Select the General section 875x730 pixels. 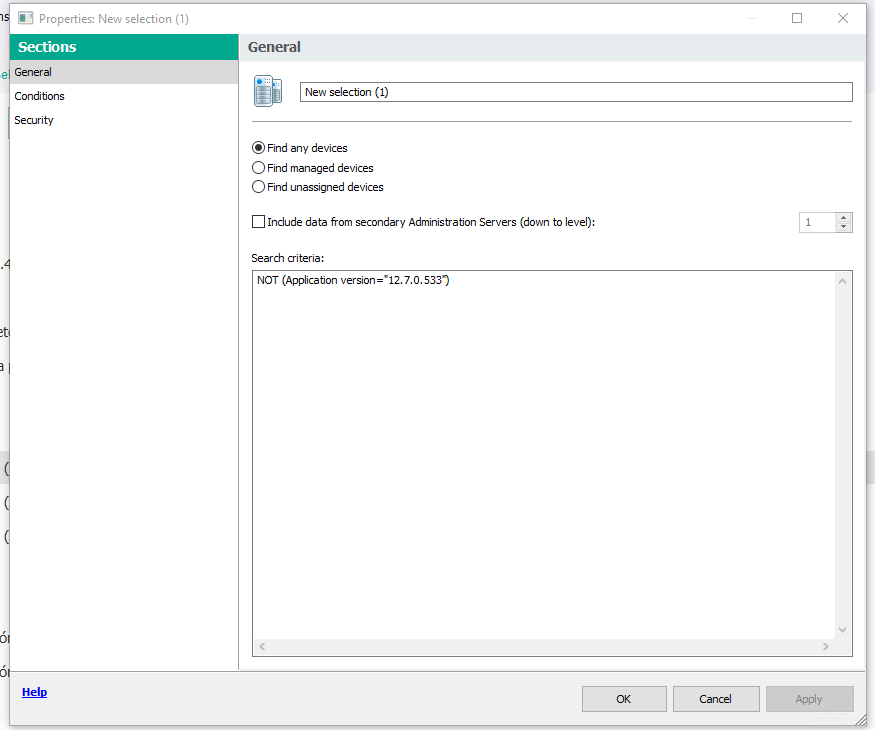tap(123, 72)
